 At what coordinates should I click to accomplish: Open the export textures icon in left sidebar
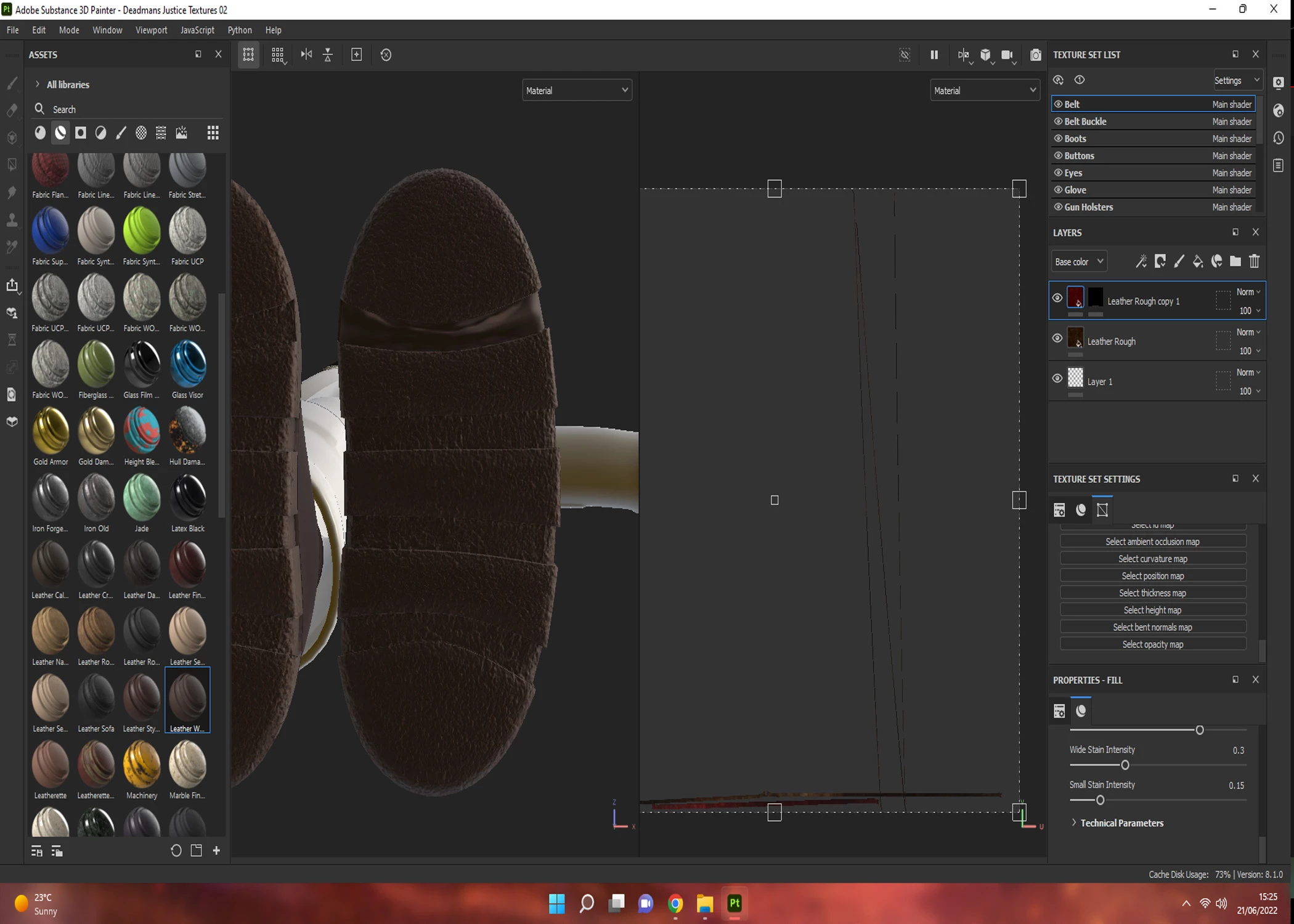[12, 285]
